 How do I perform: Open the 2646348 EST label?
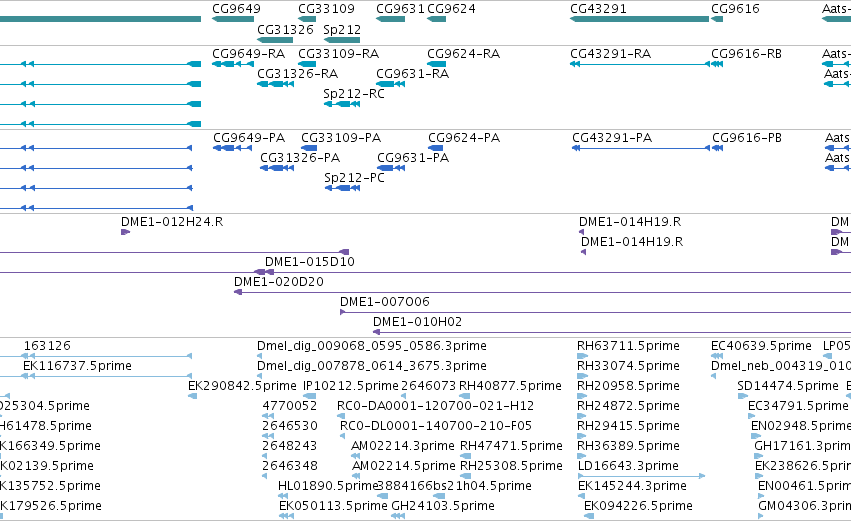(290, 466)
